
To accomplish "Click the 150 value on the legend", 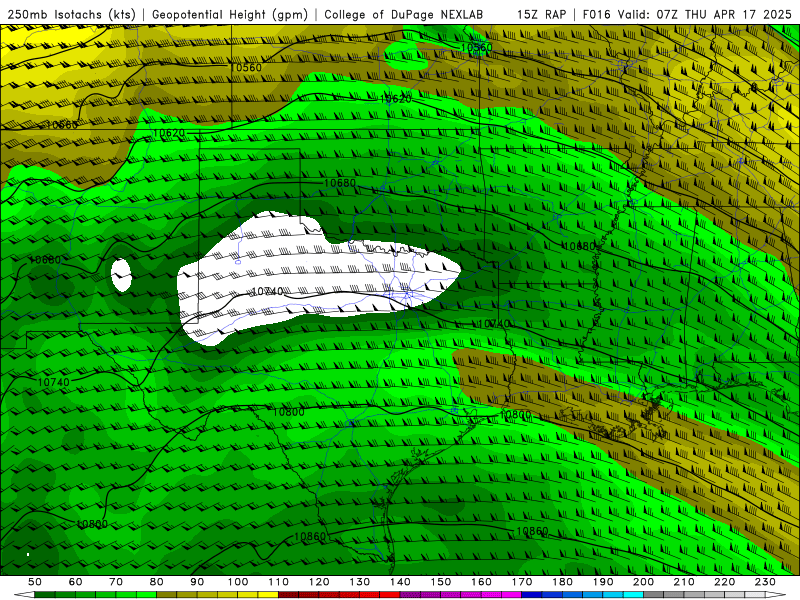I will (x=441, y=582).
